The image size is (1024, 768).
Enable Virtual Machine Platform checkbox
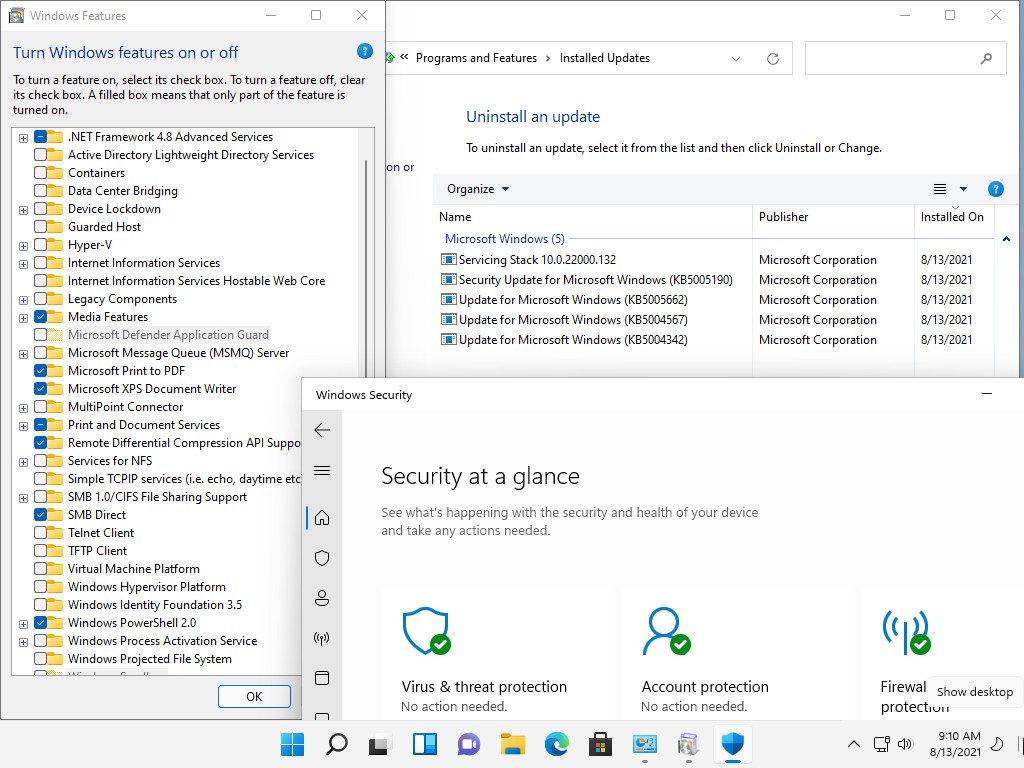click(x=40, y=568)
